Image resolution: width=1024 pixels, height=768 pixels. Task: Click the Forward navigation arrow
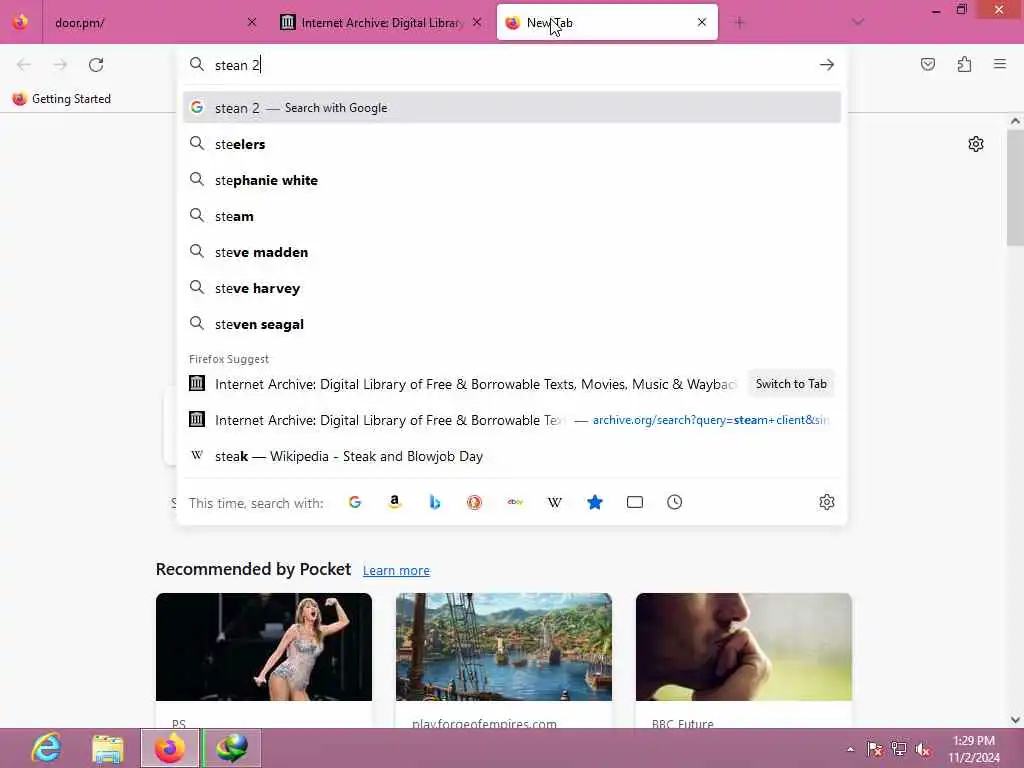point(60,65)
